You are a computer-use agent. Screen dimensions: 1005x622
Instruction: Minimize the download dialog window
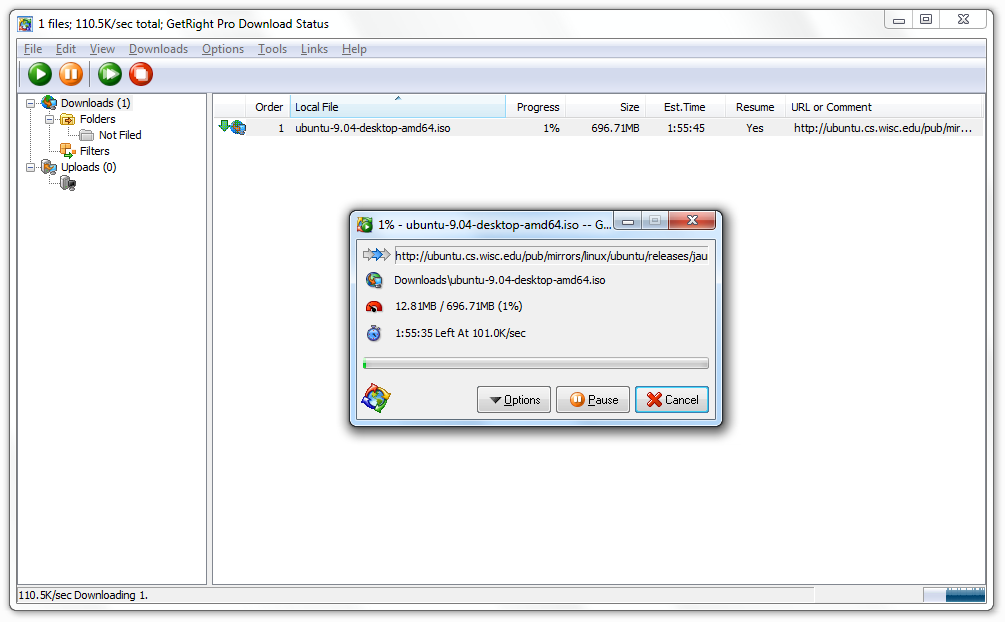(x=628, y=221)
